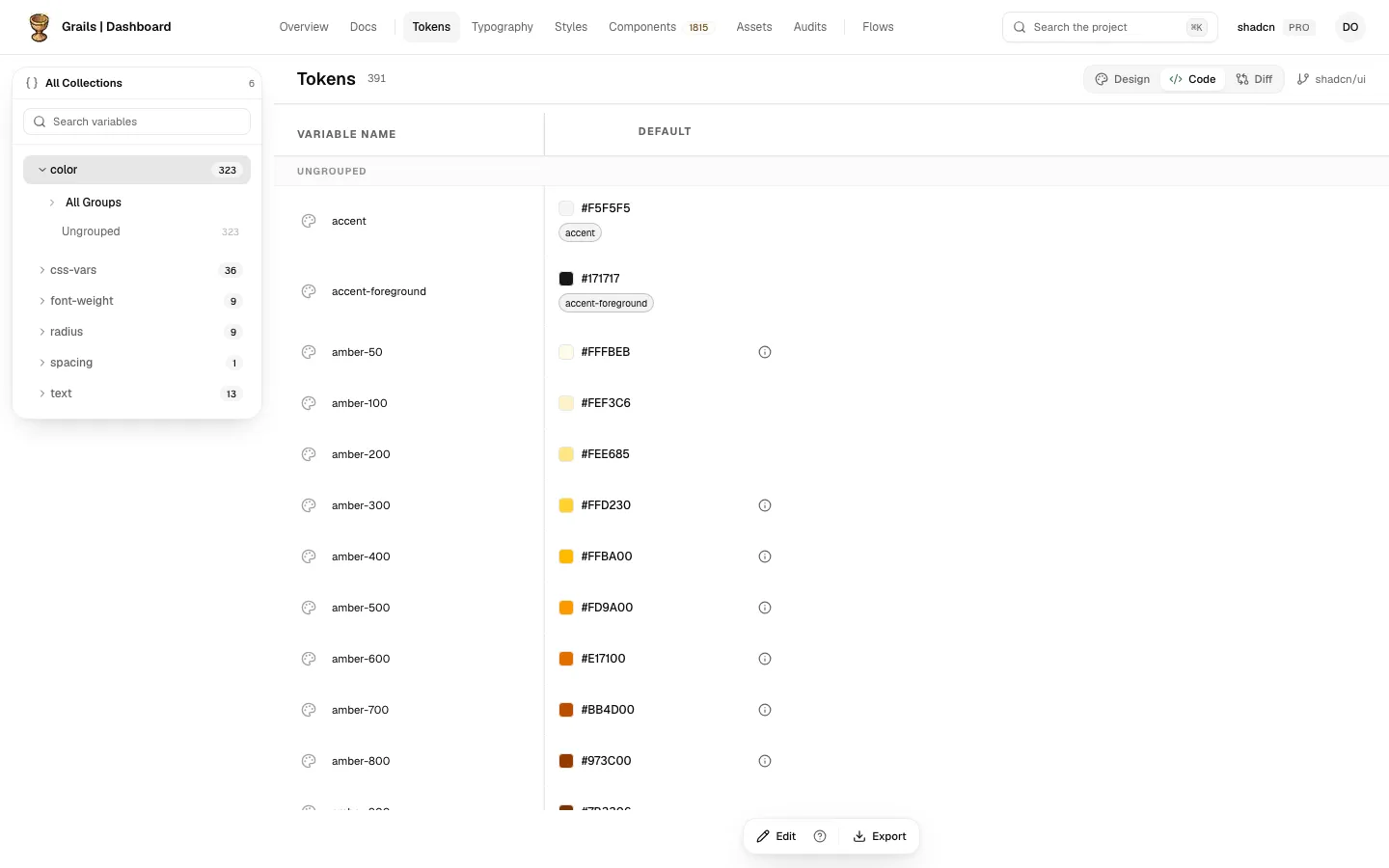
Task: Open the Flows tab
Action: click(x=878, y=27)
